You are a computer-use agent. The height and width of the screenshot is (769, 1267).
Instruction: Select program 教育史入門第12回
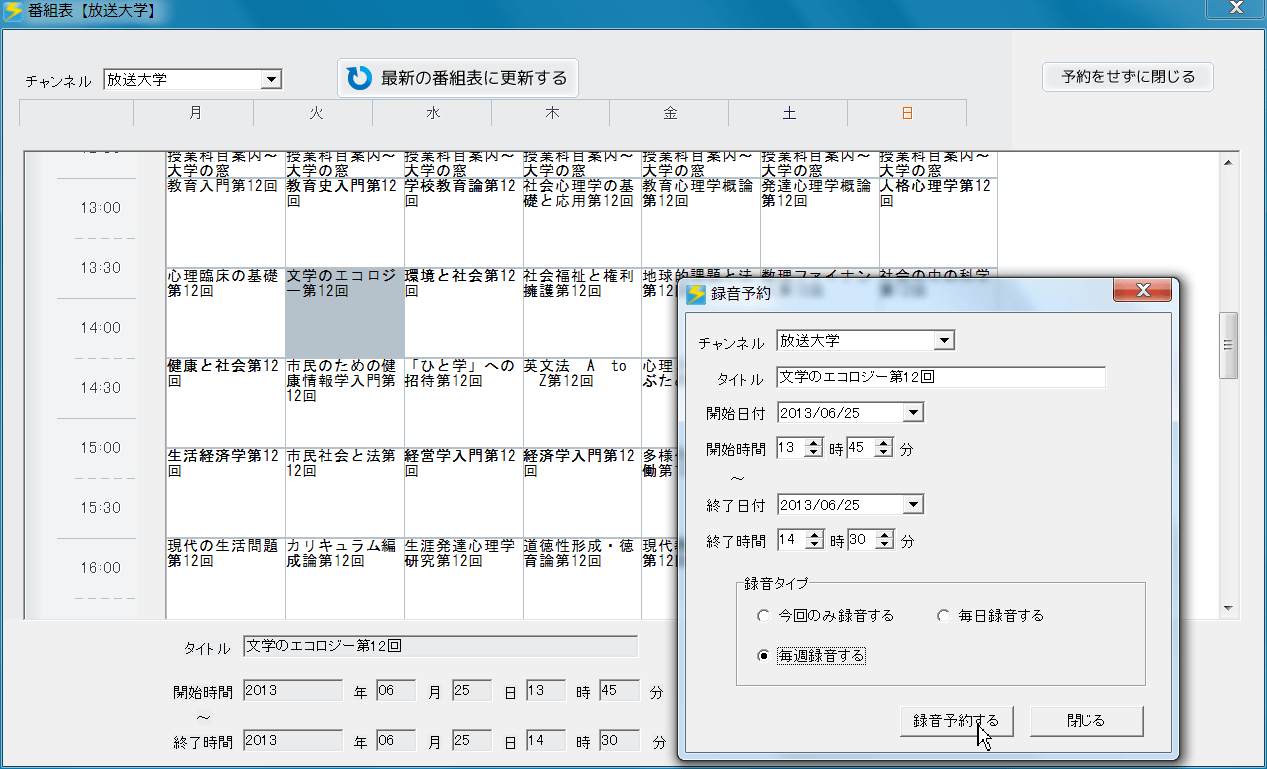(345, 222)
